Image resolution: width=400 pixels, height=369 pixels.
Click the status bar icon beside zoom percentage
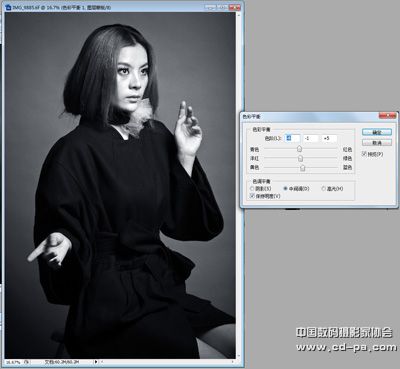26,362
